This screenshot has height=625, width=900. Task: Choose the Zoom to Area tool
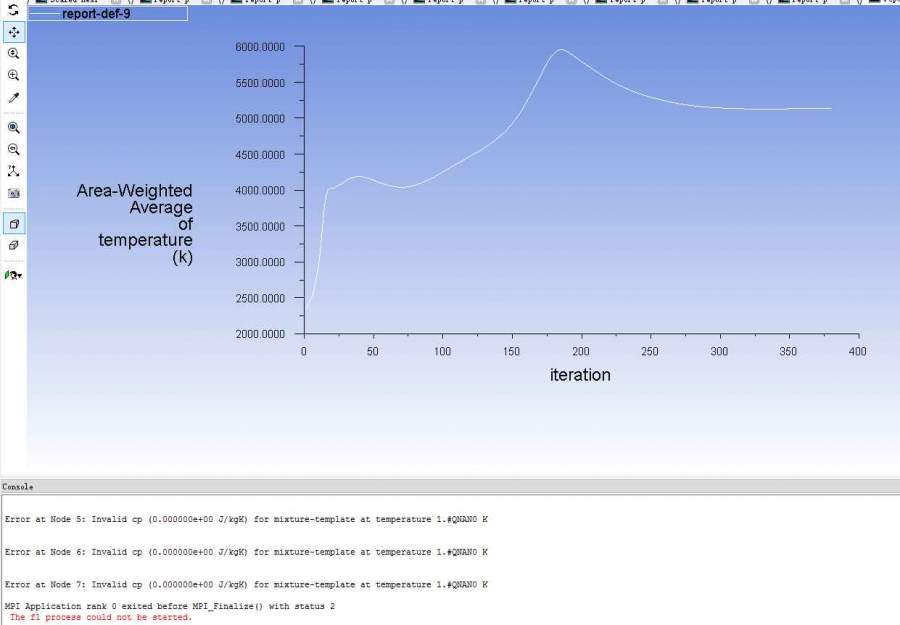pos(13,76)
